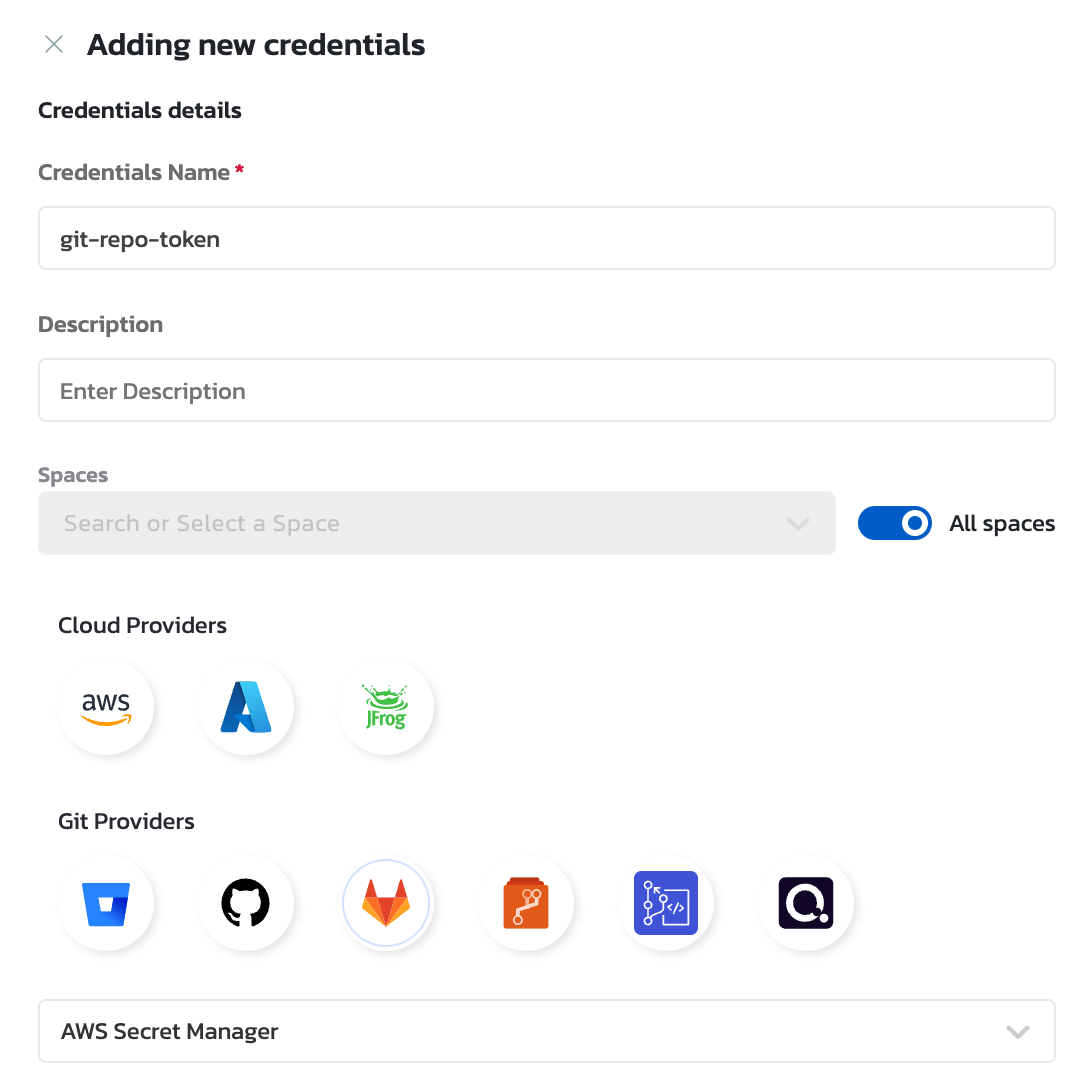Image resolution: width=1082 pixels, height=1092 pixels.
Task: Expand the AWS Secret Manager dropdown
Action: [546, 1031]
